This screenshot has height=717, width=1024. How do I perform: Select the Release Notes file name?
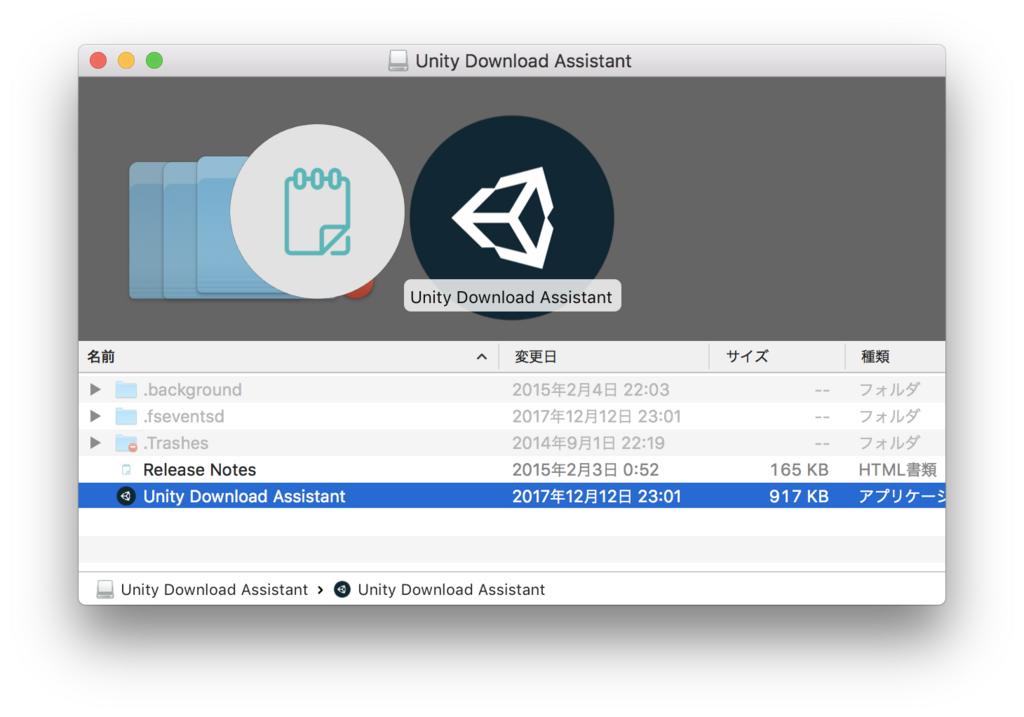(199, 470)
